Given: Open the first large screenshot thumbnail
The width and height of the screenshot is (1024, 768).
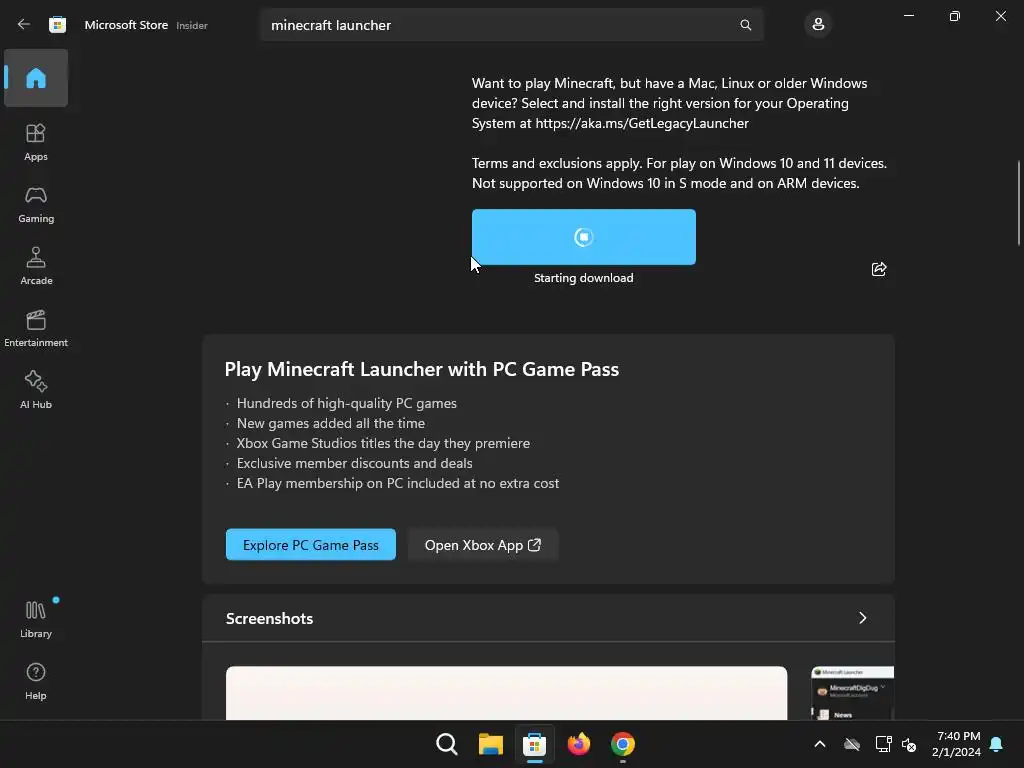Looking at the screenshot, I should tap(506, 693).
